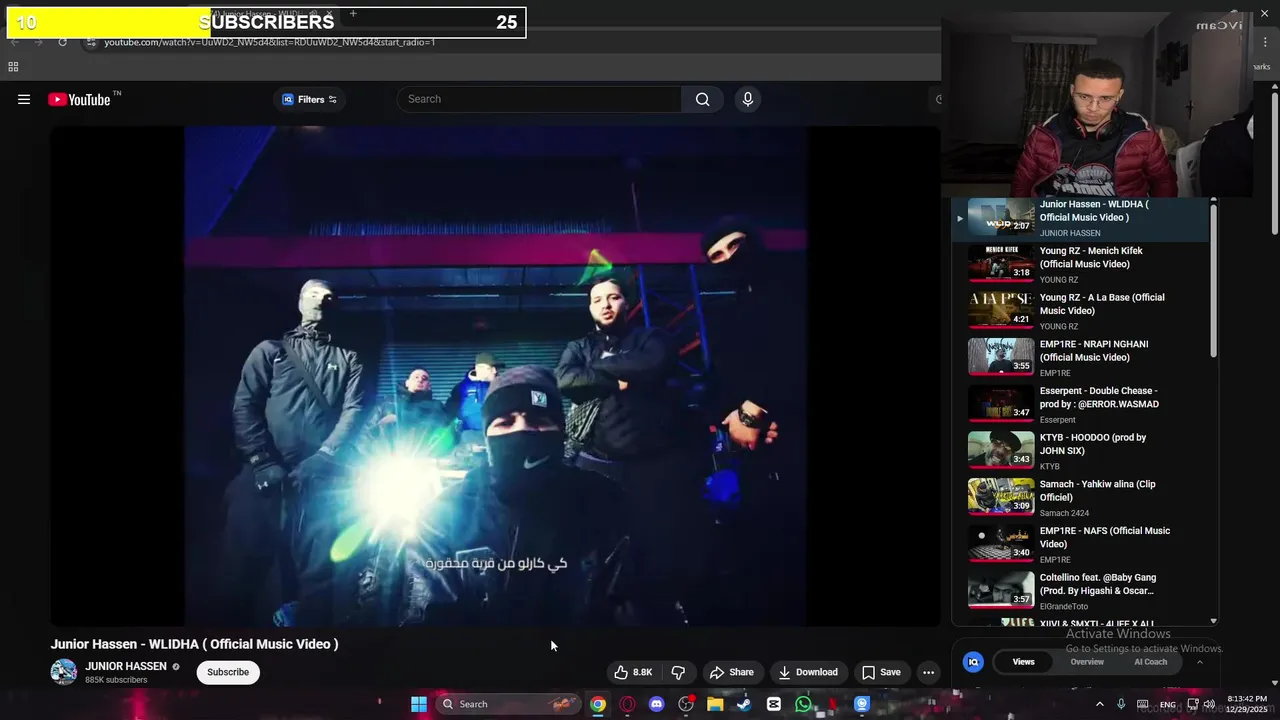Open Esserpent - Double Chease title
The image size is (1280, 720).
(1099, 397)
